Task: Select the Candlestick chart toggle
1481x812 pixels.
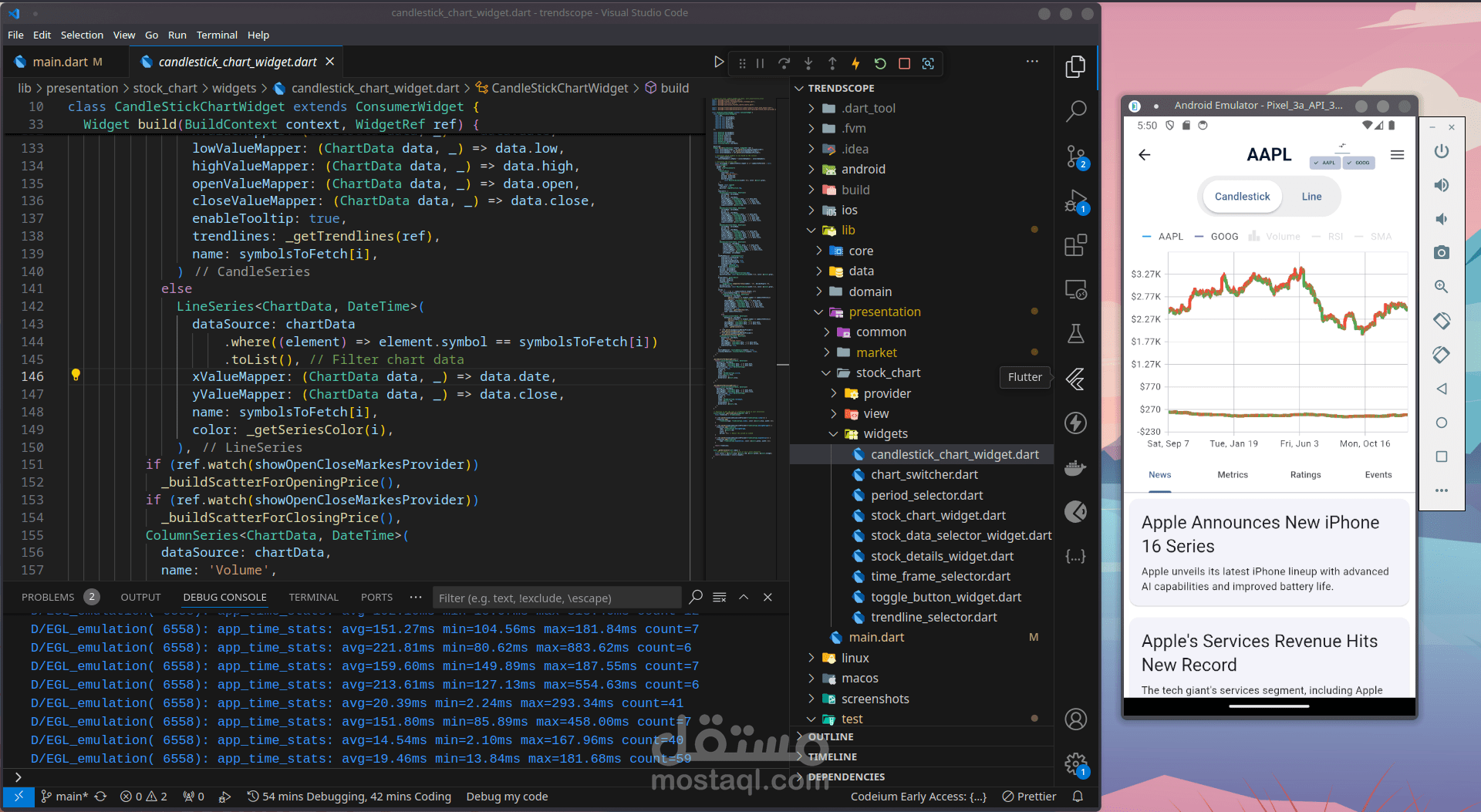Action: click(1242, 197)
